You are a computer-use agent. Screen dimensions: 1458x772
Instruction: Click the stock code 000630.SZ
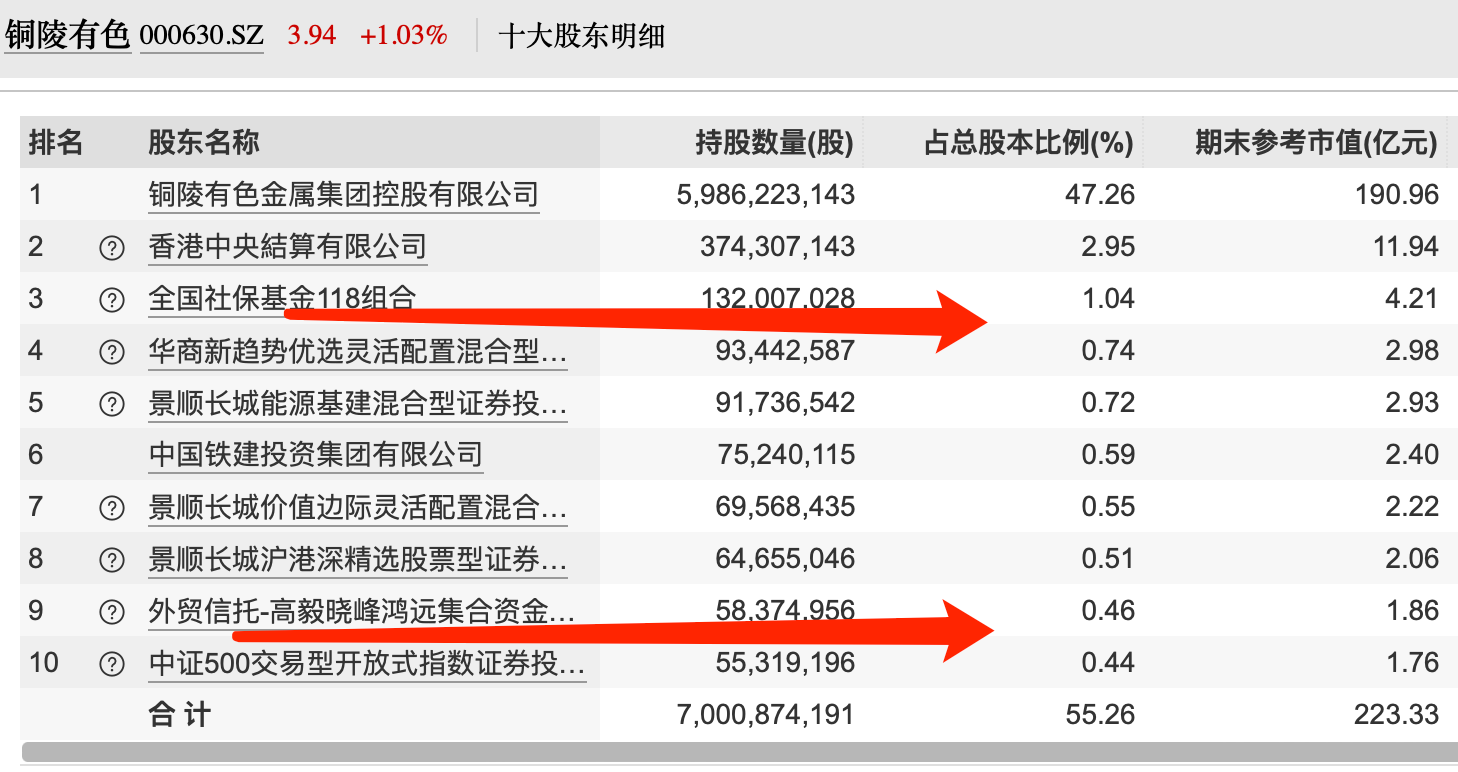(x=202, y=36)
